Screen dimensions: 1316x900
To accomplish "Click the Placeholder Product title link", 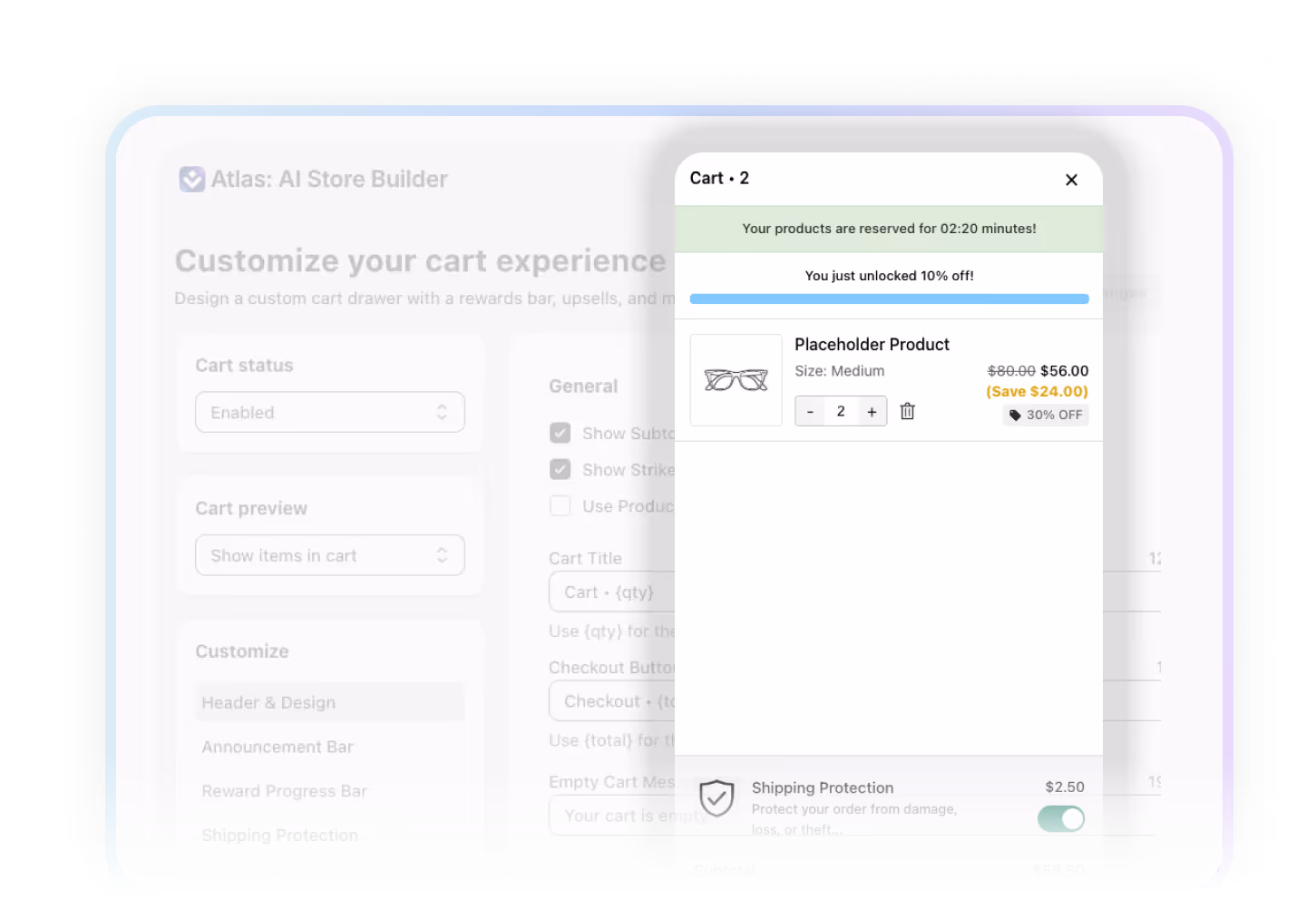I will (x=872, y=345).
